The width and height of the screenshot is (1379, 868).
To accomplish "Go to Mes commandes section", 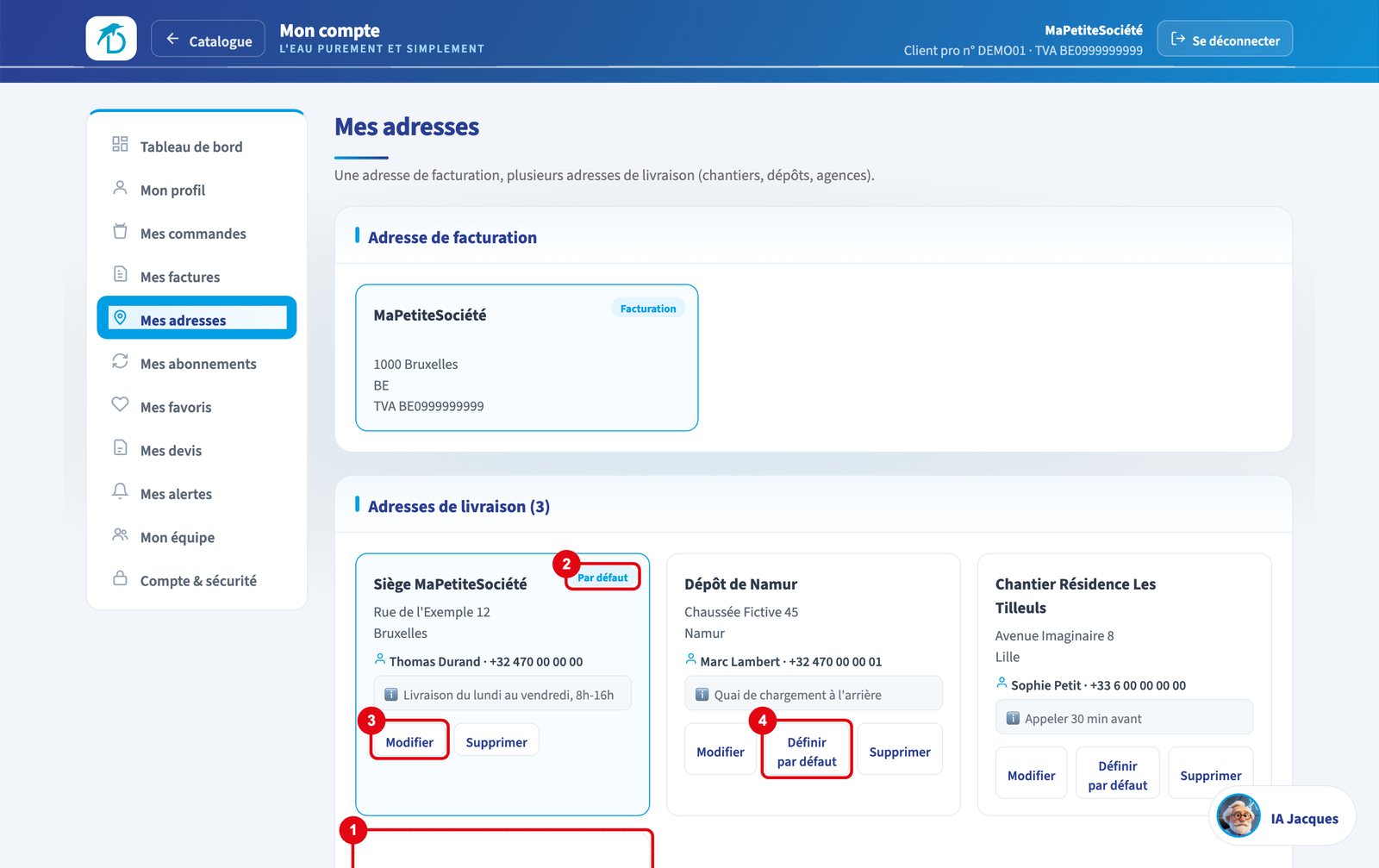I will click(197, 233).
